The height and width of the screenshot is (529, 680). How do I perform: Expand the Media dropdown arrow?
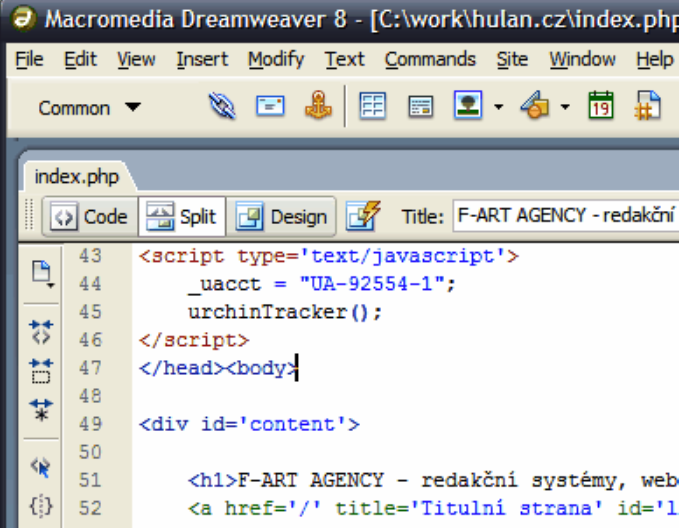pos(565,106)
